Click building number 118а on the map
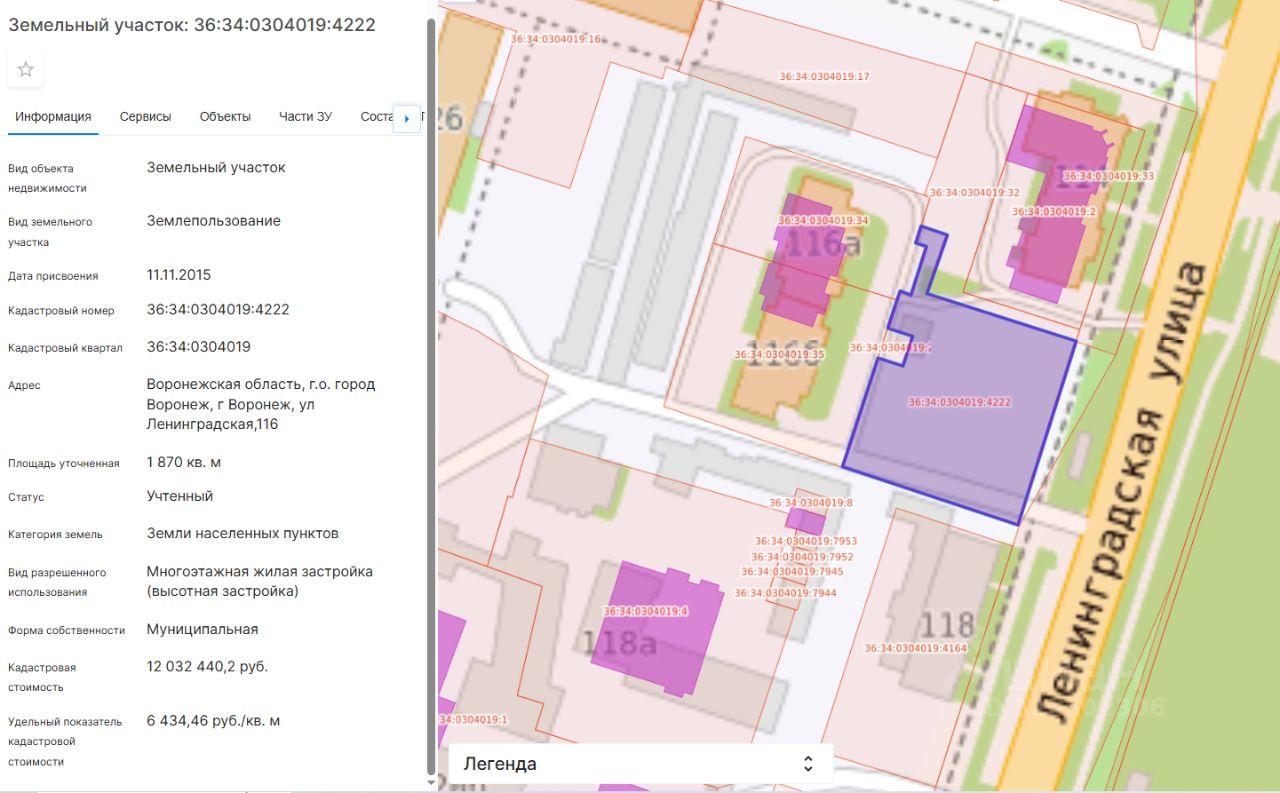This screenshot has width=1280, height=793. click(x=620, y=643)
